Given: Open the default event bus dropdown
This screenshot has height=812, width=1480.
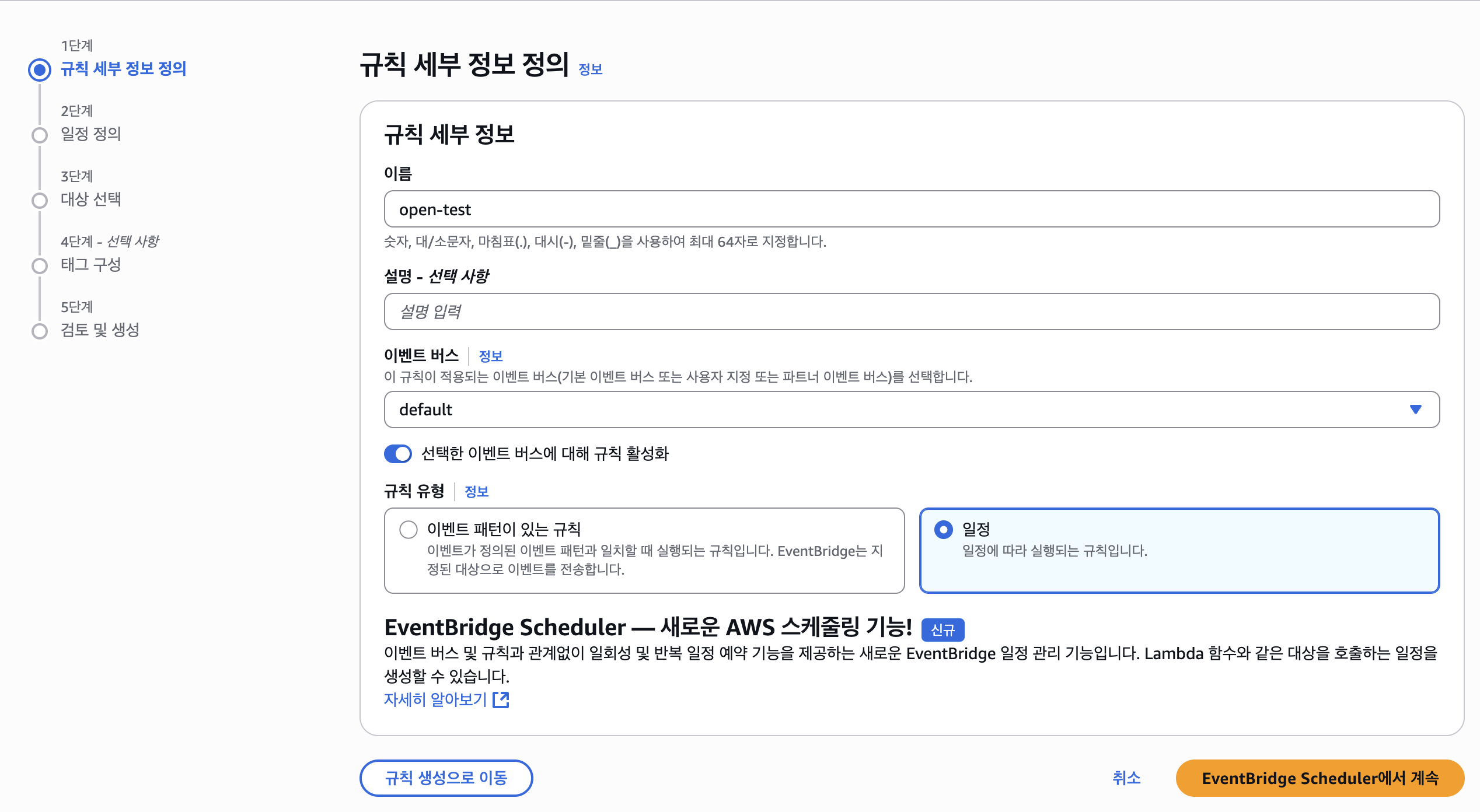Looking at the screenshot, I should click(x=910, y=409).
